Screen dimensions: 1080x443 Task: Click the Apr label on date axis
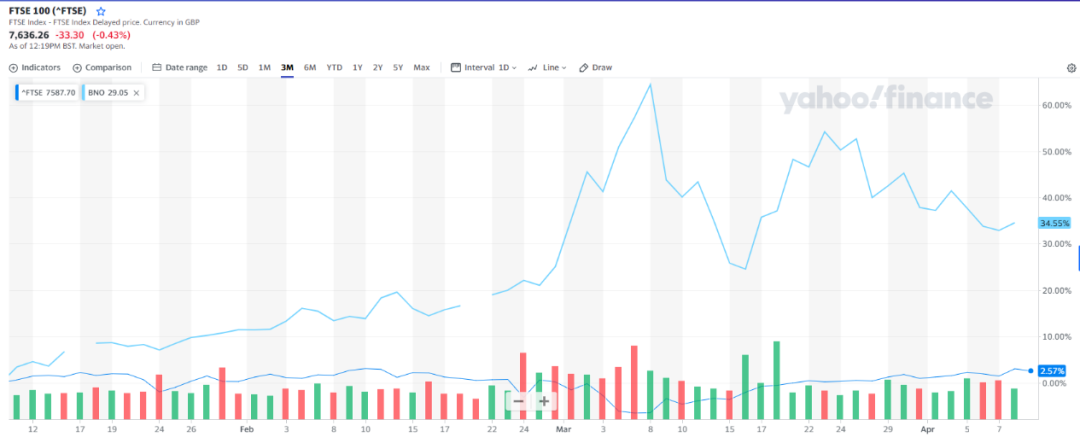(926, 429)
